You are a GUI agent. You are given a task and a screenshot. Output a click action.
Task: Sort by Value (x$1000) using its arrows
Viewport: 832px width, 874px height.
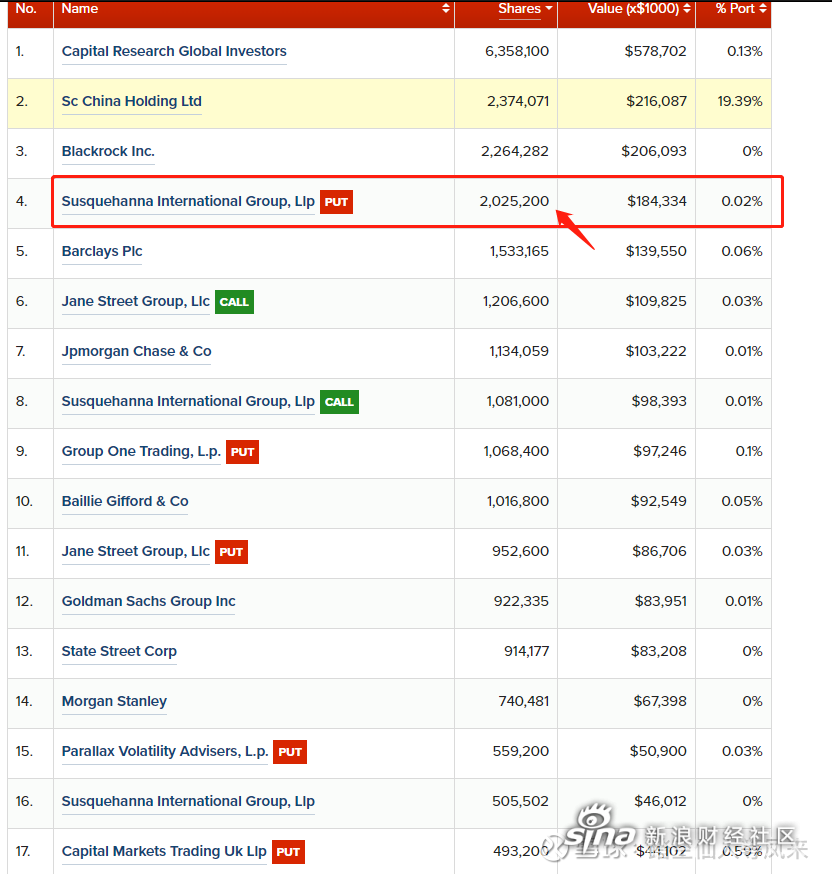pyautogui.click(x=687, y=8)
